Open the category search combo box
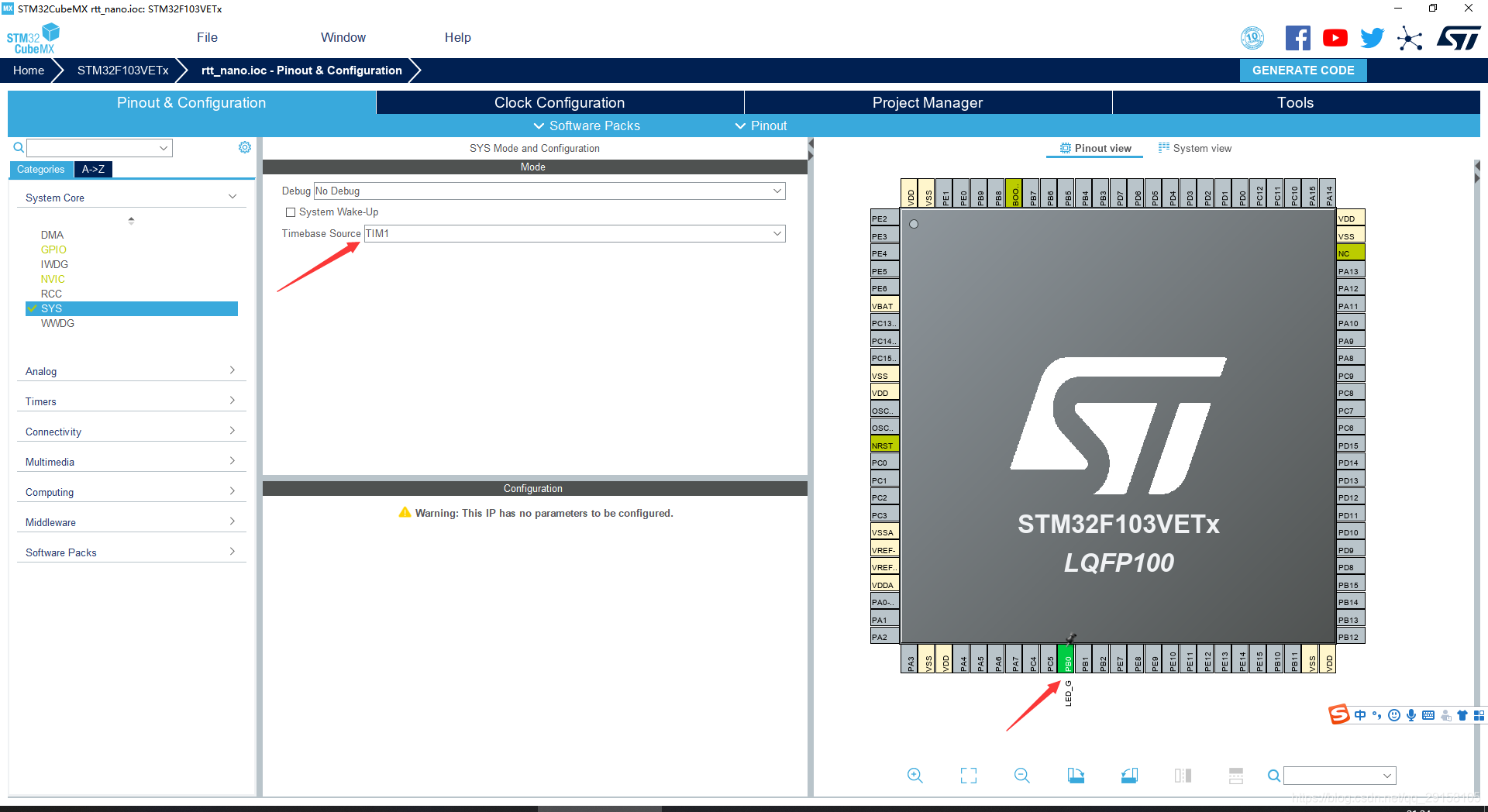 pos(99,147)
